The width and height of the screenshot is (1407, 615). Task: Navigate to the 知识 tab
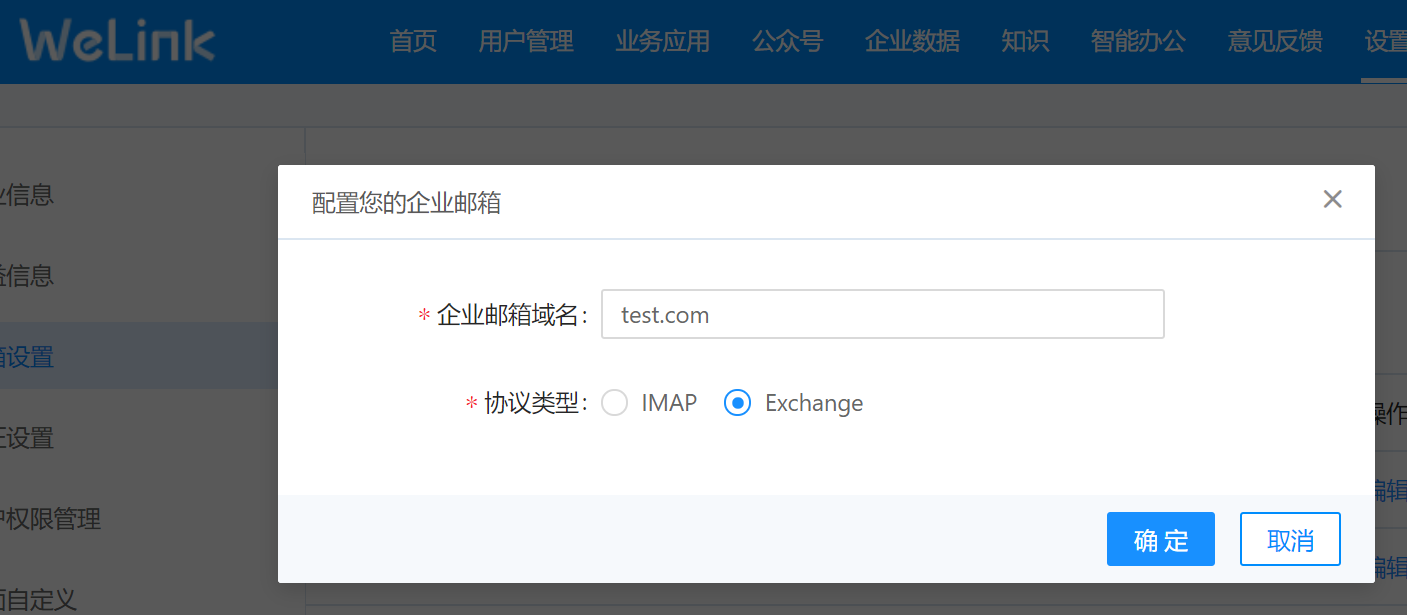[1025, 41]
